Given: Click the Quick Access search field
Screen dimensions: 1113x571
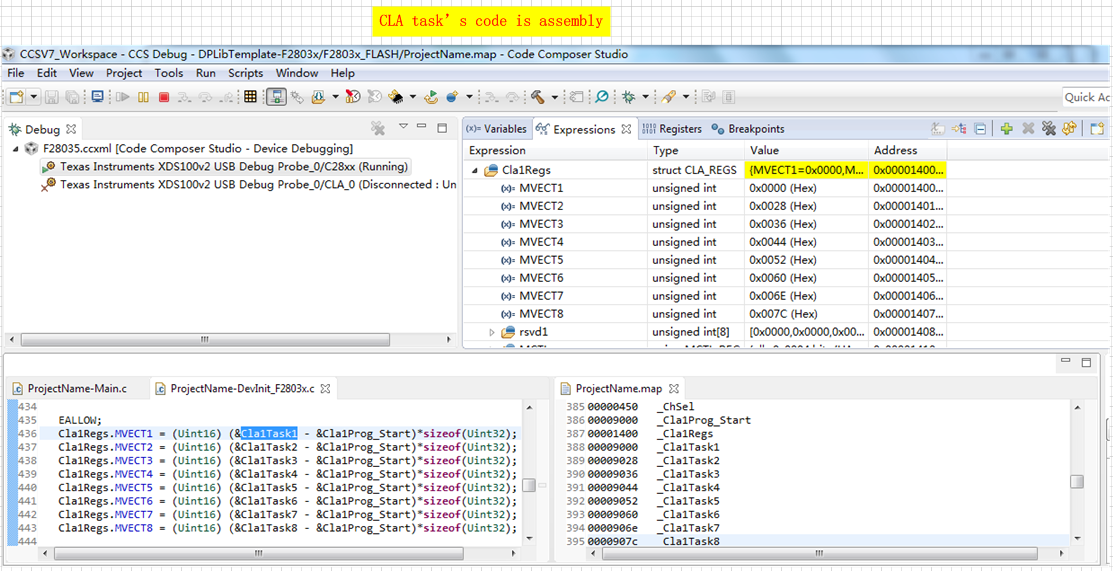Looking at the screenshot, I should 1087,97.
